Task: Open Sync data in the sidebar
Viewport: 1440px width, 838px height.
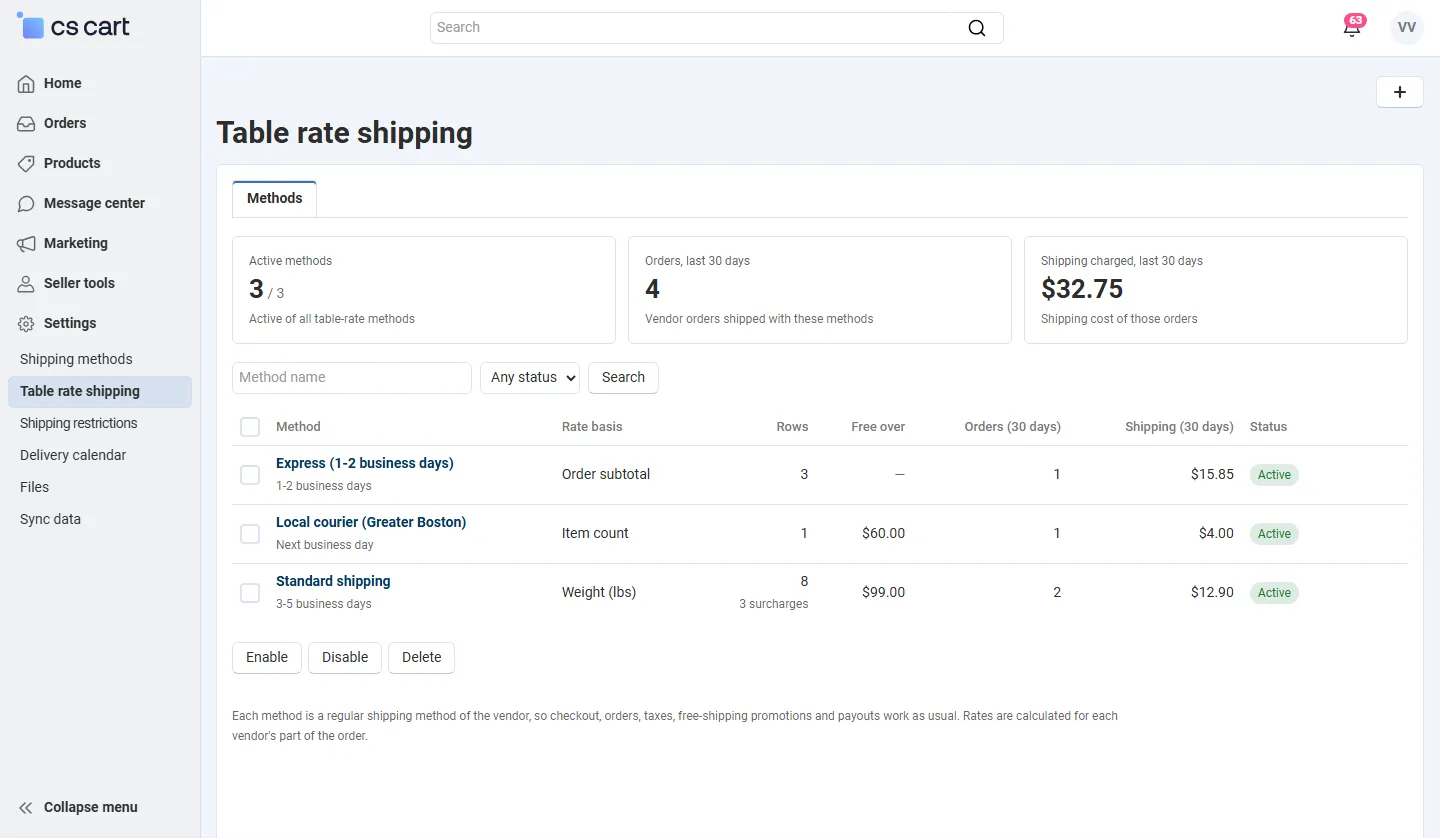Action: tap(100, 519)
